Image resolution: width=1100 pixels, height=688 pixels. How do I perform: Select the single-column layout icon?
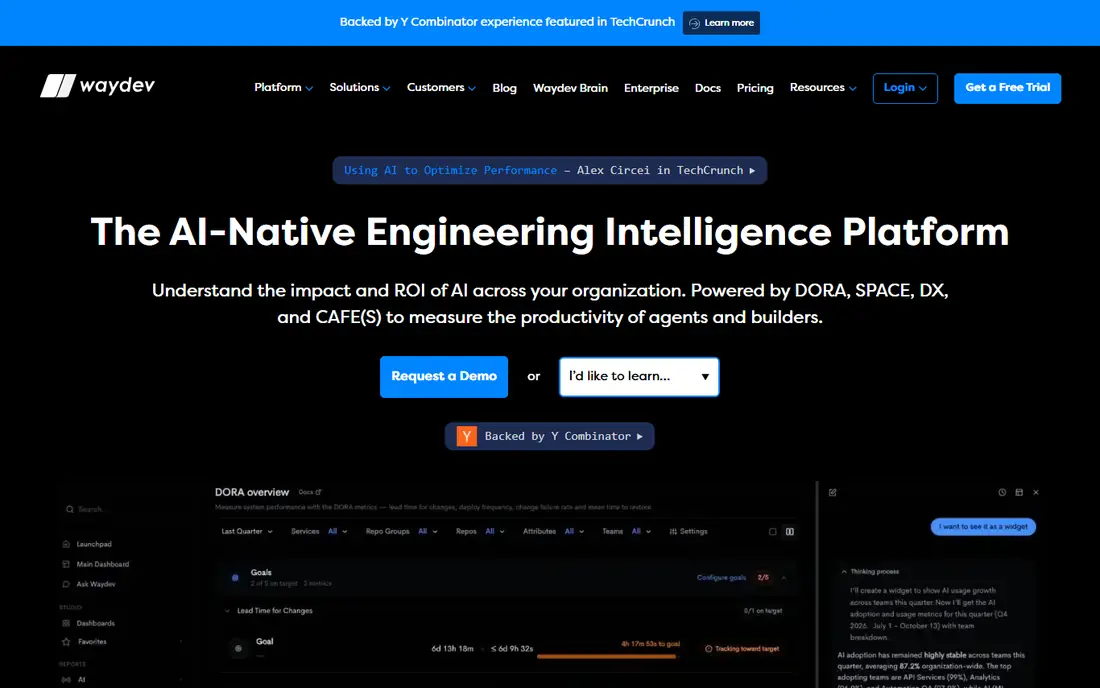click(x=772, y=532)
